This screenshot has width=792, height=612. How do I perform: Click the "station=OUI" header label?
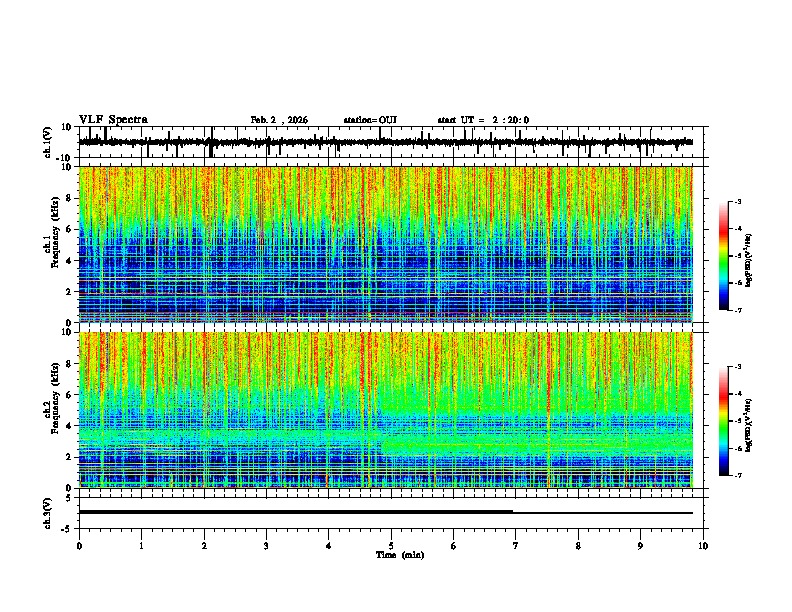point(370,120)
